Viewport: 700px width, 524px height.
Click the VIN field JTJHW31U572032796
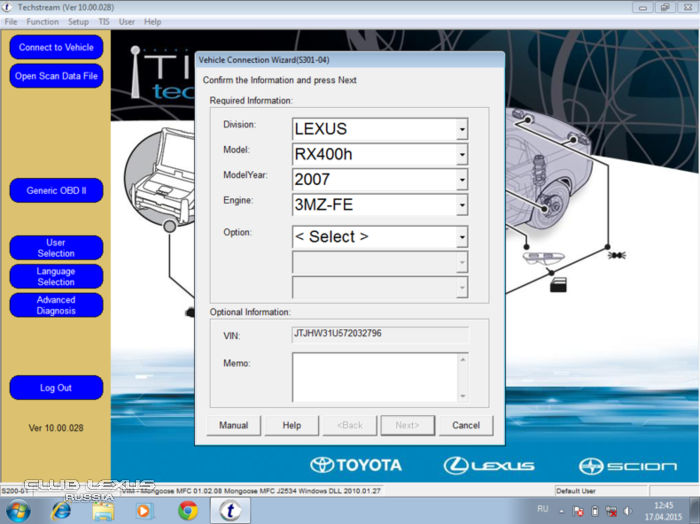coord(380,334)
